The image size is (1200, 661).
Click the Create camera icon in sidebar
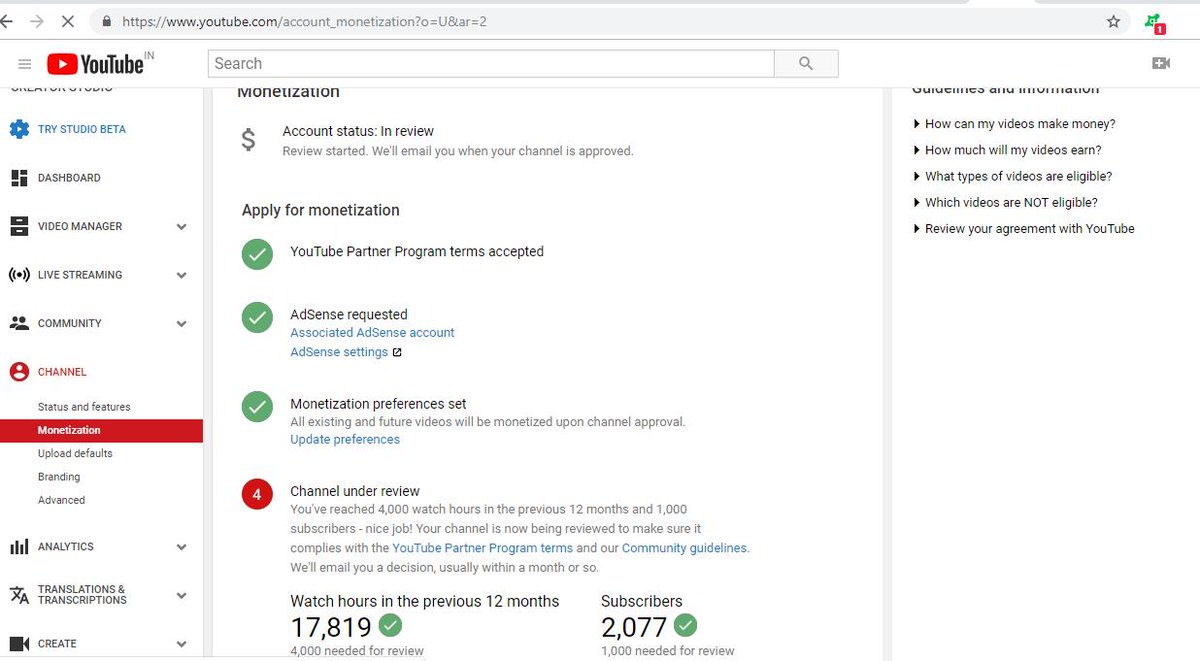coord(19,644)
